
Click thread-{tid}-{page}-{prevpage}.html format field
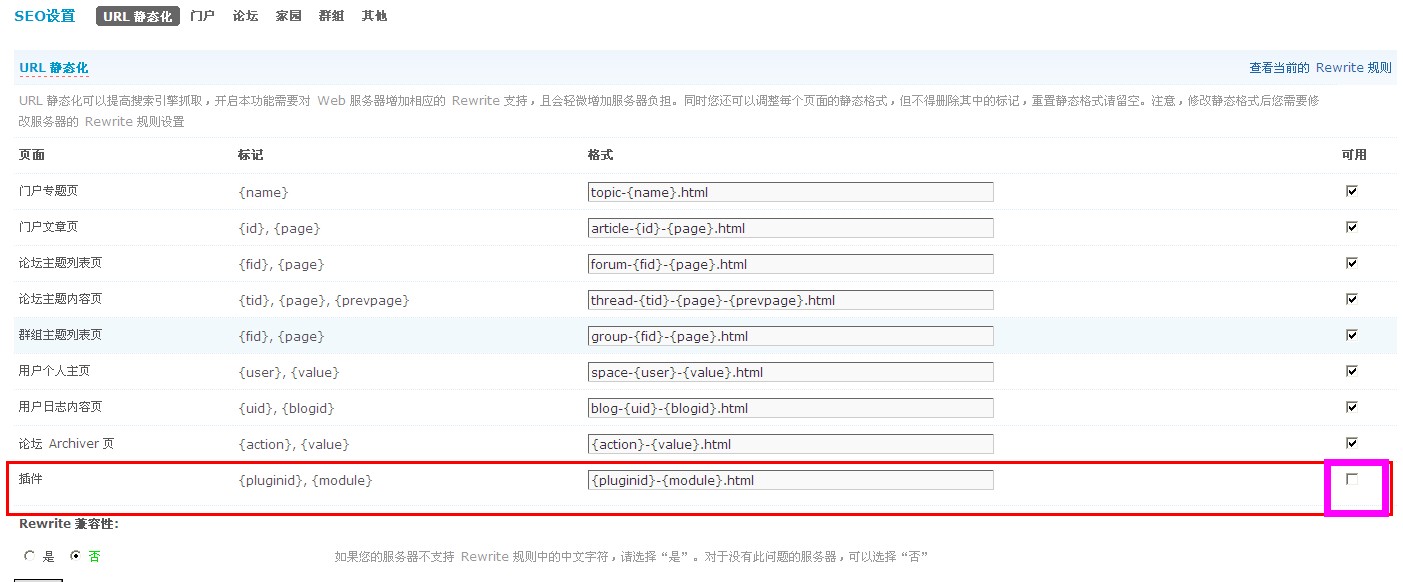click(791, 300)
